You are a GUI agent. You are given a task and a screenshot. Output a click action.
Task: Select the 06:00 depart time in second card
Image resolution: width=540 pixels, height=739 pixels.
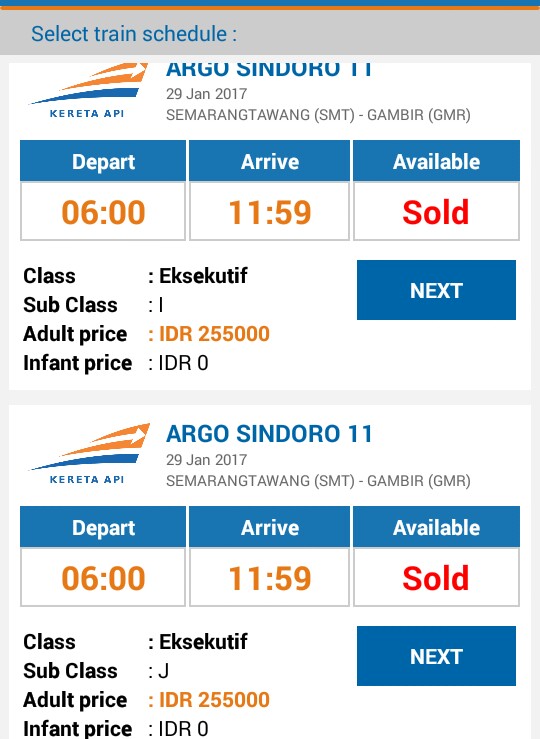(x=103, y=577)
